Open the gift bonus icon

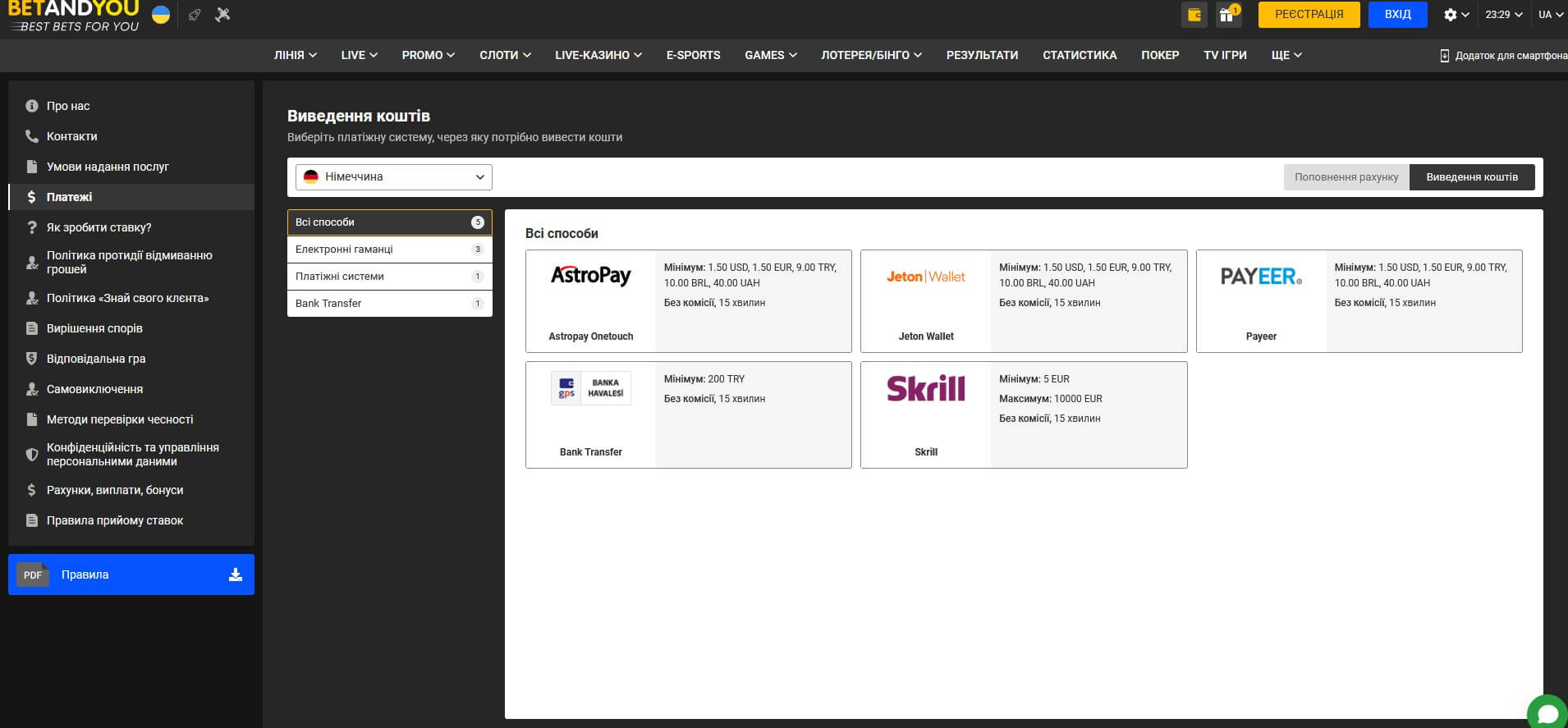[x=1227, y=15]
